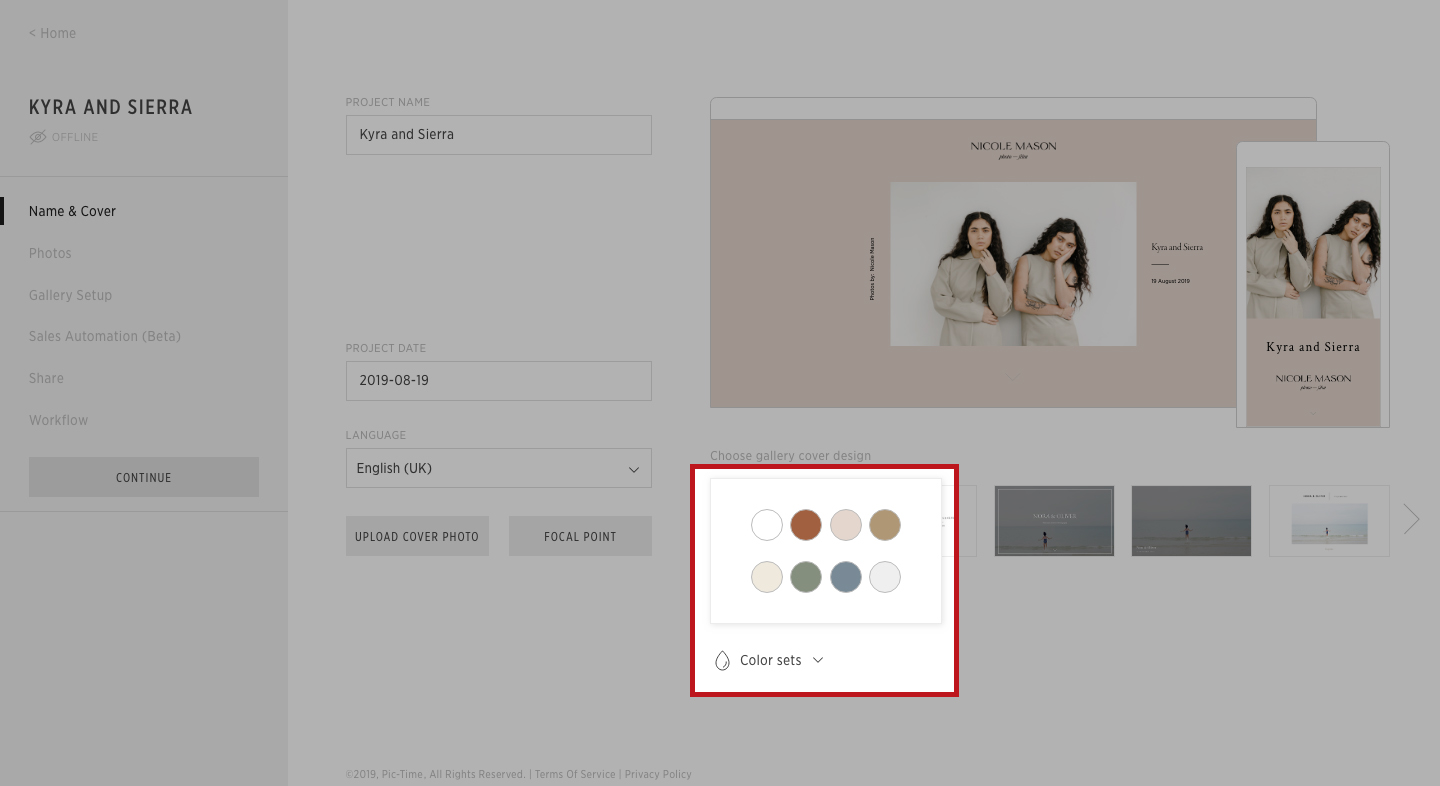
Task: Click the Project Date input field
Action: pos(499,381)
